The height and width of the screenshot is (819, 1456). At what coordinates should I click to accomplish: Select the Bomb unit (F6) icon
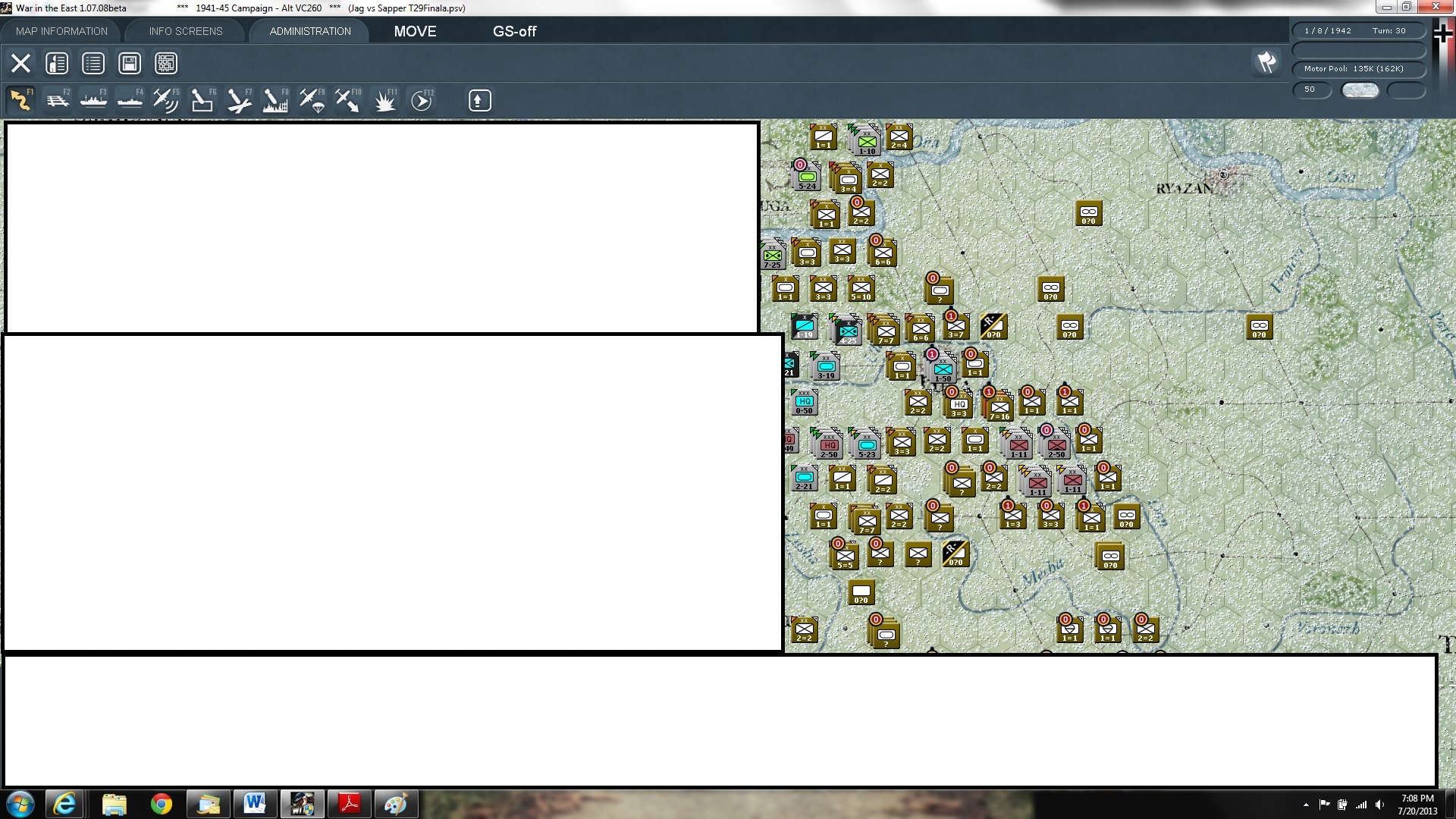(202, 100)
